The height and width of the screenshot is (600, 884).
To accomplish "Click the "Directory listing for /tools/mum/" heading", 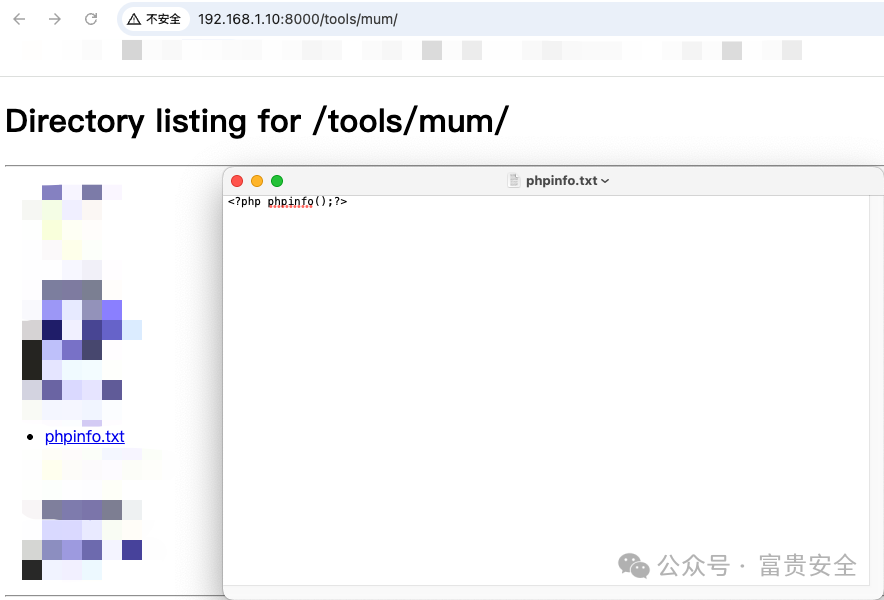I will tap(257, 122).
